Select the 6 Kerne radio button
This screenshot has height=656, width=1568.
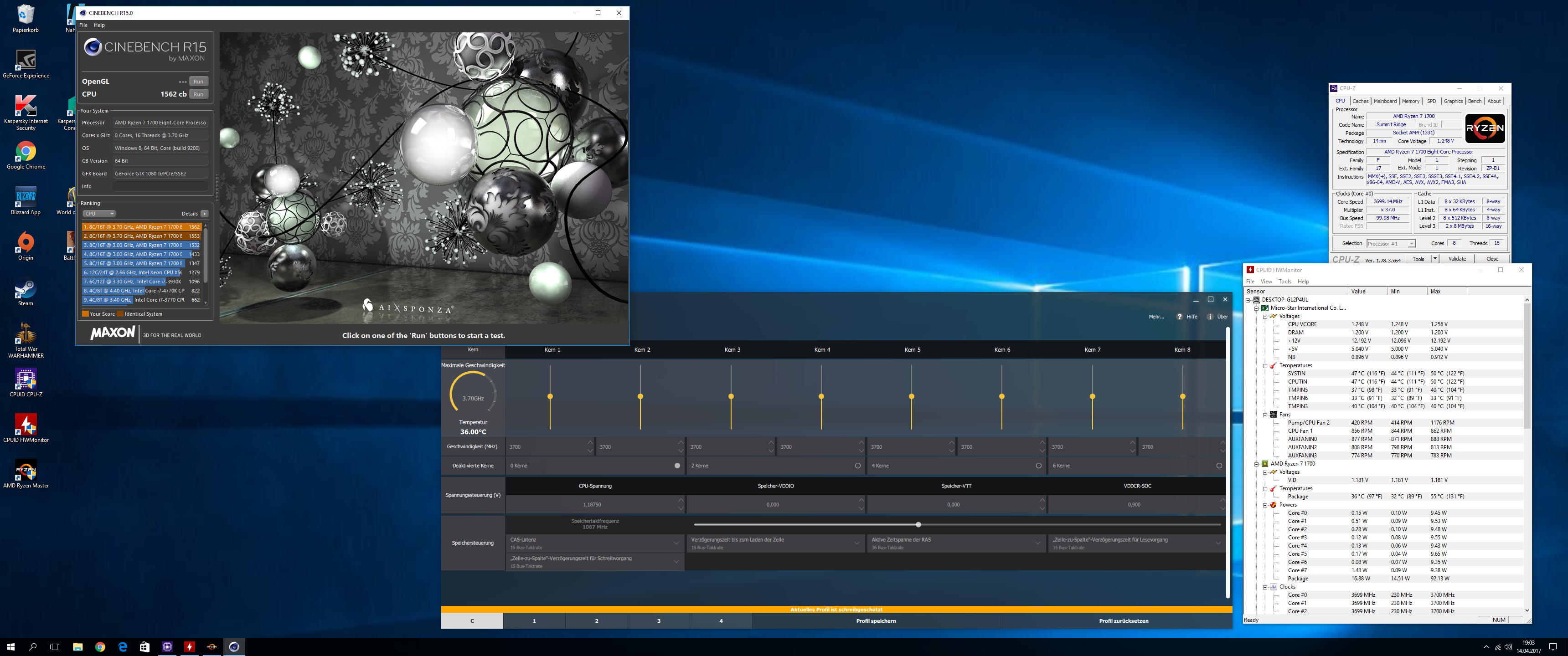pyautogui.click(x=1219, y=466)
